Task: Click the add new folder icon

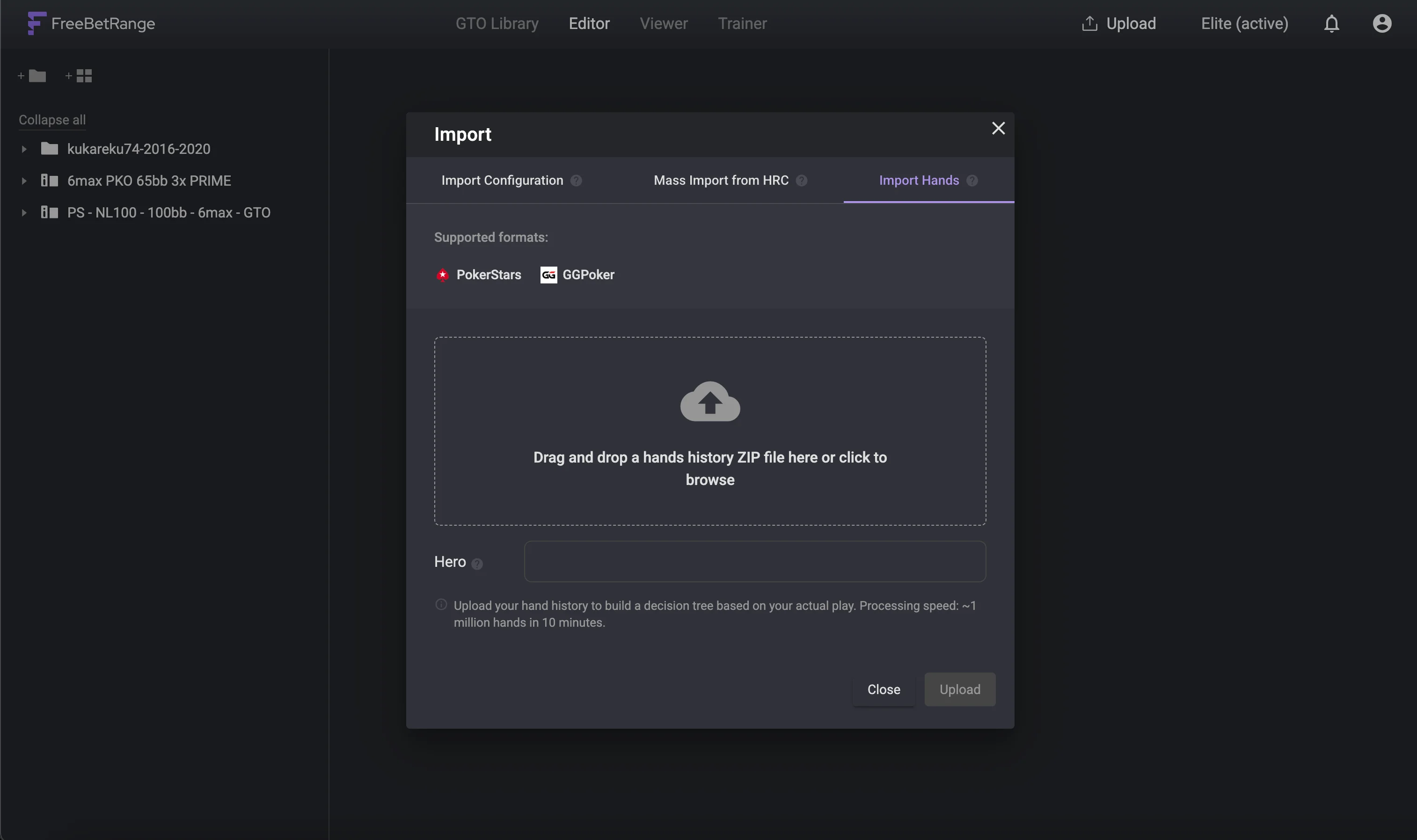Action: point(32,76)
